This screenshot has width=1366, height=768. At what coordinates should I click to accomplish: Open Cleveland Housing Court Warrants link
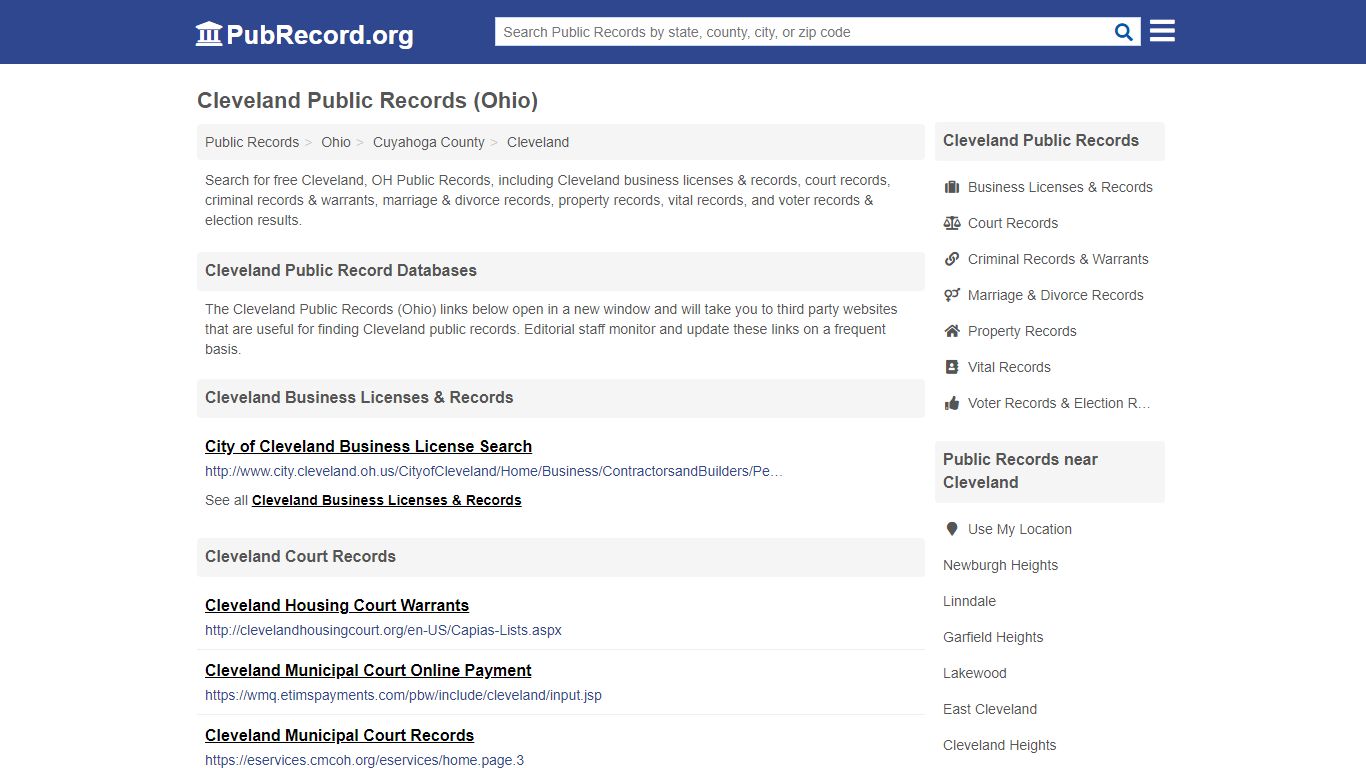(x=337, y=605)
